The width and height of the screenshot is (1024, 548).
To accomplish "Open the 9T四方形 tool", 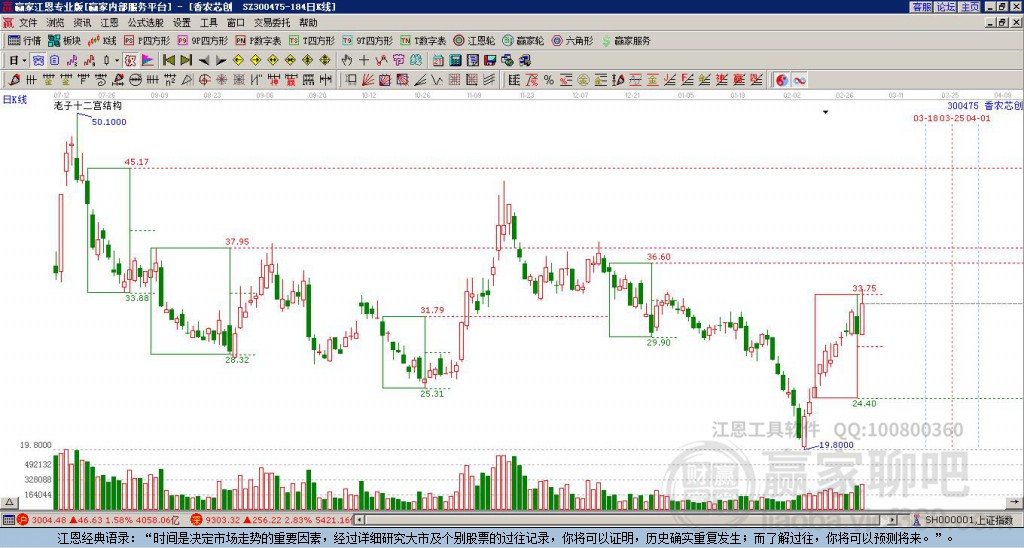I will (368, 40).
